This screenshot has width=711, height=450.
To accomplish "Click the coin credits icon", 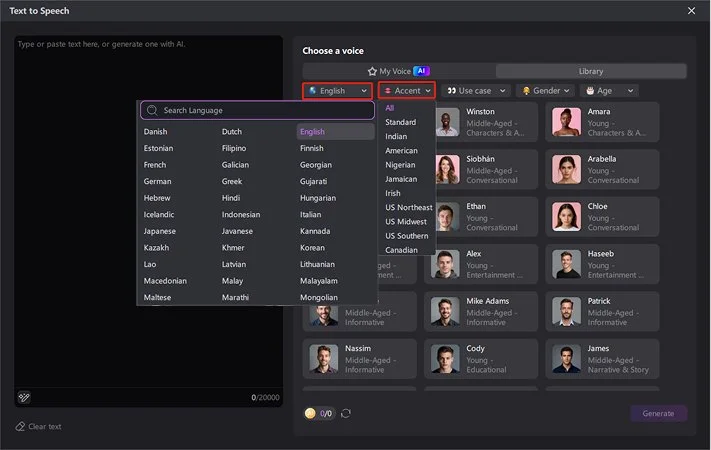I will [311, 413].
